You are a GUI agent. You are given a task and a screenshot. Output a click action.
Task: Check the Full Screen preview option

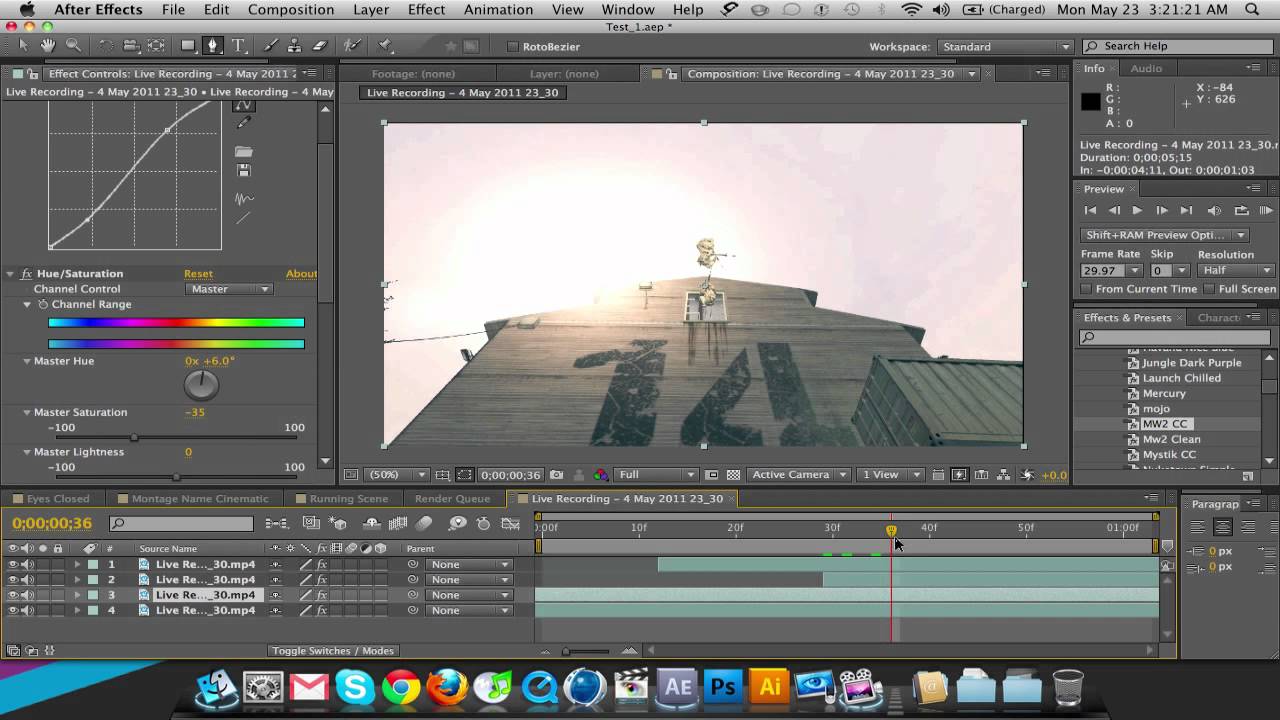point(1209,289)
